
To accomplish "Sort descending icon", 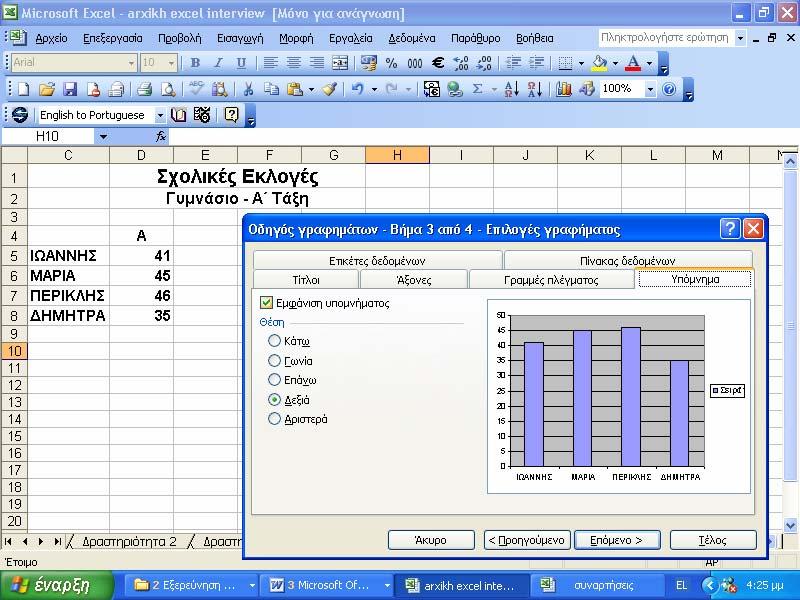I will (534, 89).
